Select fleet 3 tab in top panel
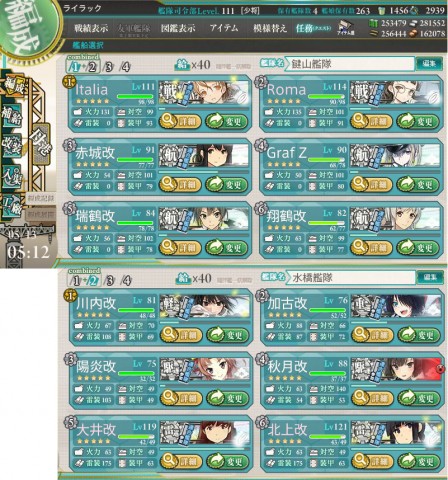This screenshot has width=448, height=480. coord(108,67)
